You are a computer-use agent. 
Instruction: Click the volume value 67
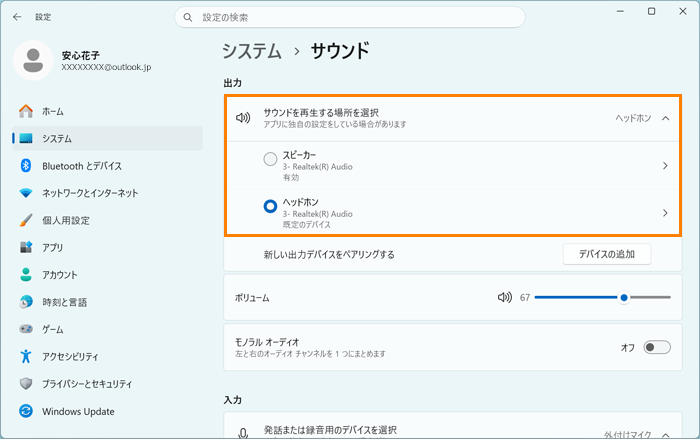[525, 298]
